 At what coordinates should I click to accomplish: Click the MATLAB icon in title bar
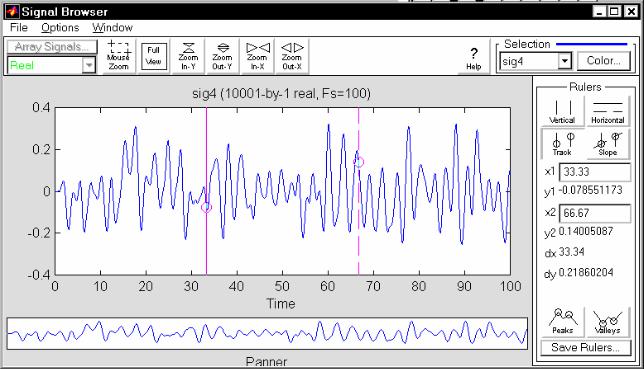(12, 11)
